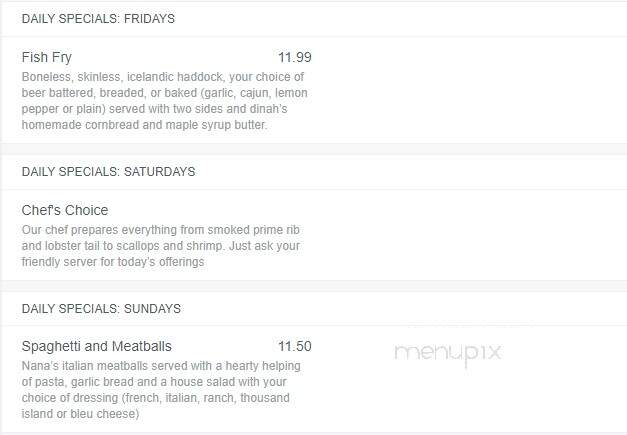The image size is (627, 435).
Task: Select the Fish Fry item title
Action: pyautogui.click(x=47, y=57)
